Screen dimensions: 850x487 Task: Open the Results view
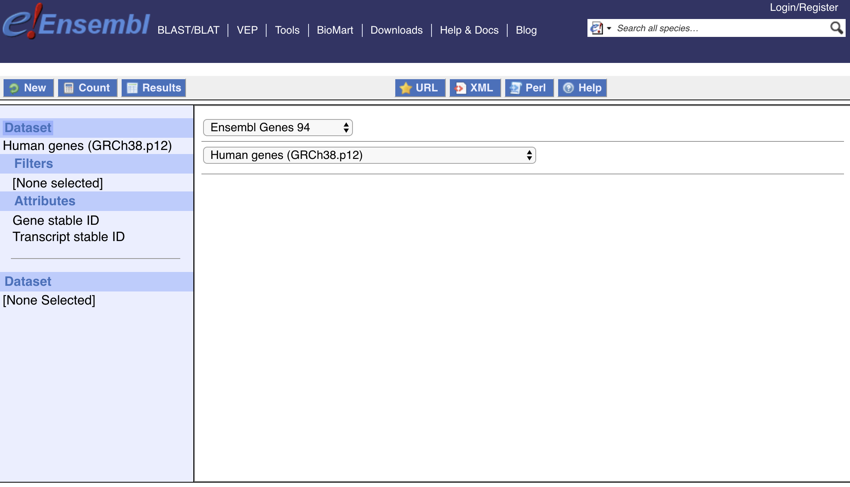153,88
